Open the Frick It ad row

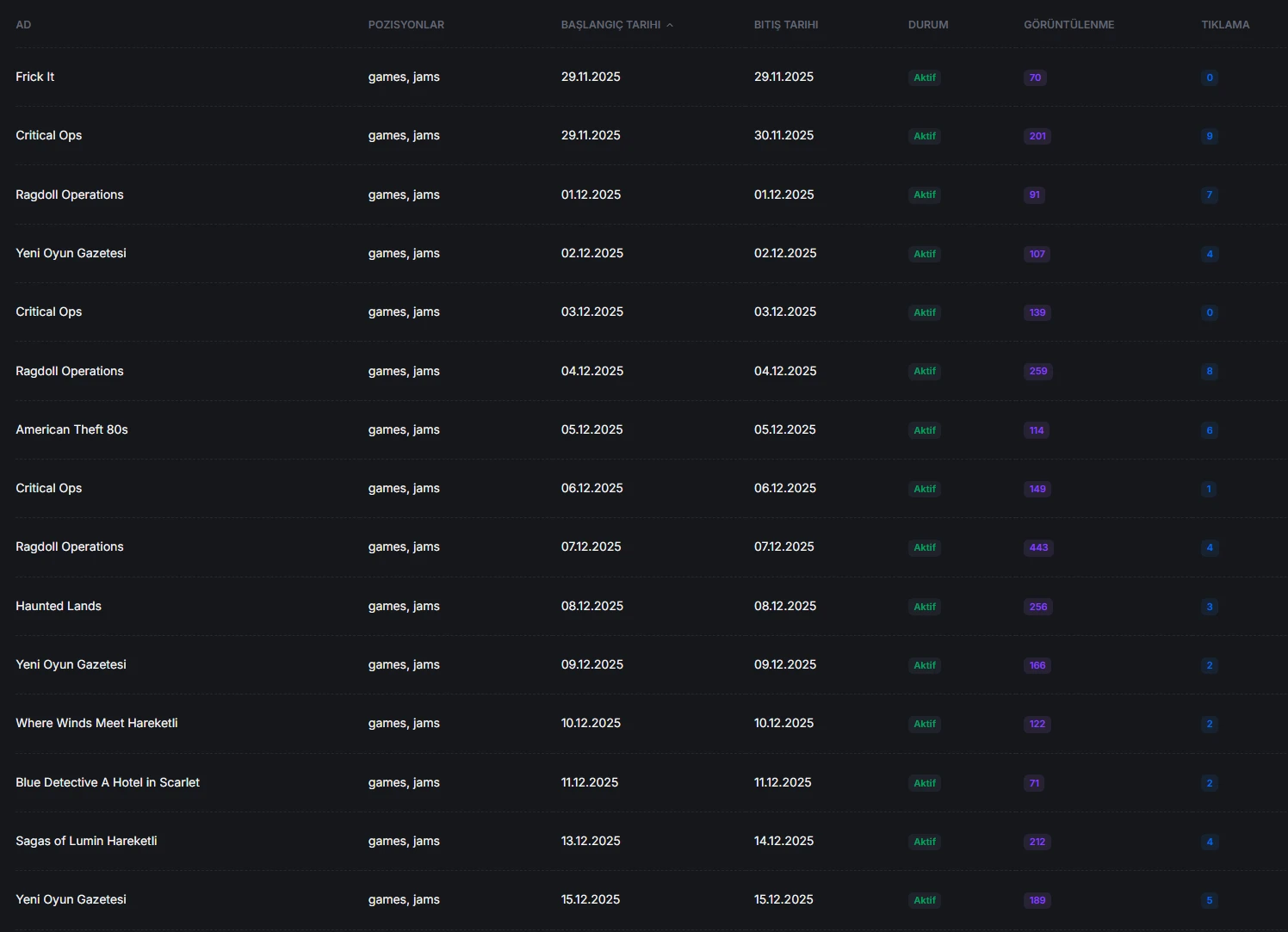35,77
